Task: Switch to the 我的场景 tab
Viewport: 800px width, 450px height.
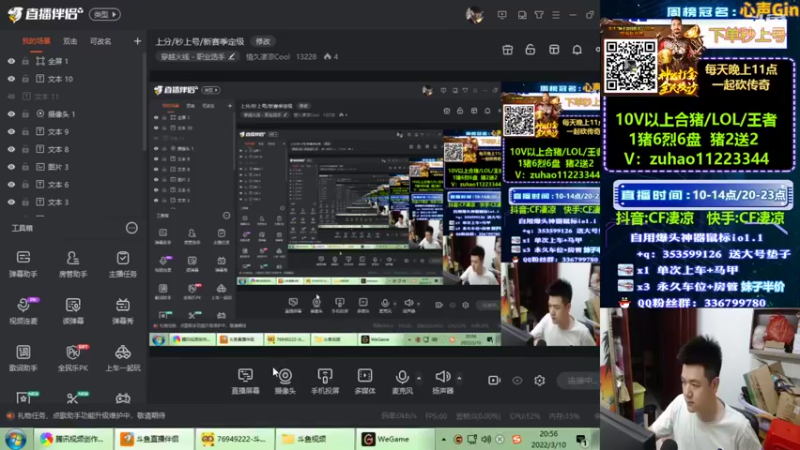Action: (36, 41)
